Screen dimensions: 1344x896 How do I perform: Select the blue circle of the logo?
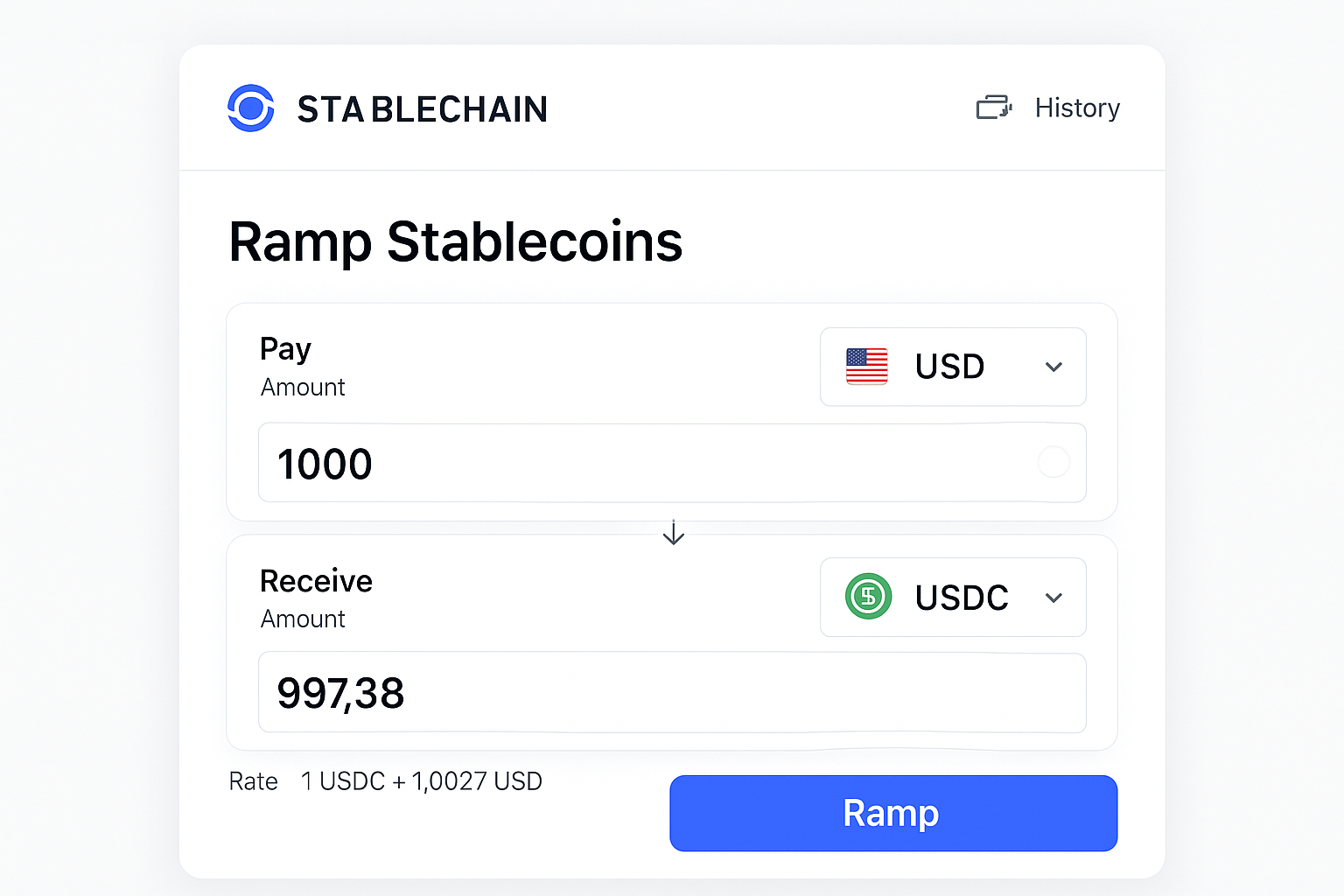250,108
